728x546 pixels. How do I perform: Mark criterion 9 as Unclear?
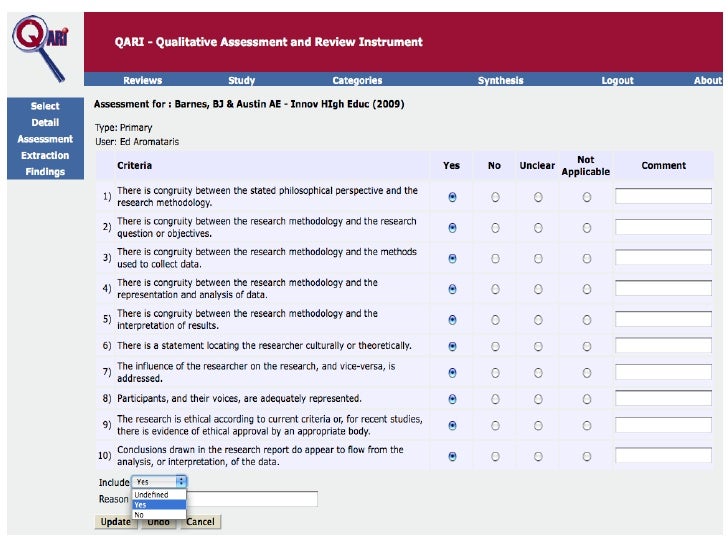[538, 426]
